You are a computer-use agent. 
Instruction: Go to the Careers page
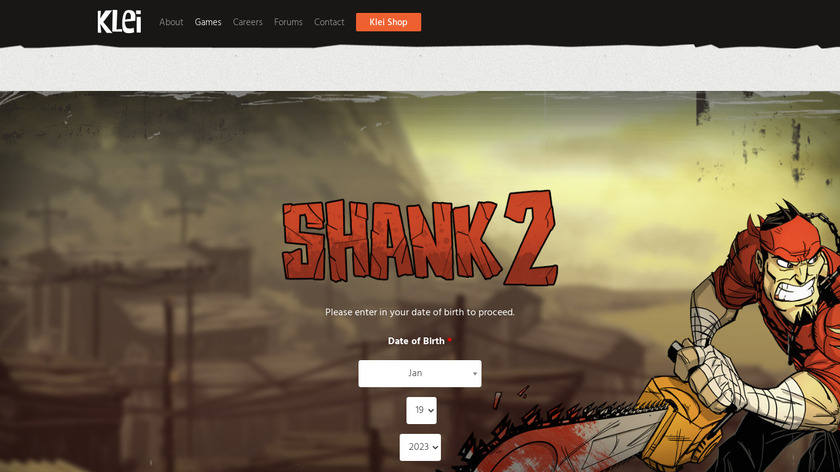[248, 22]
